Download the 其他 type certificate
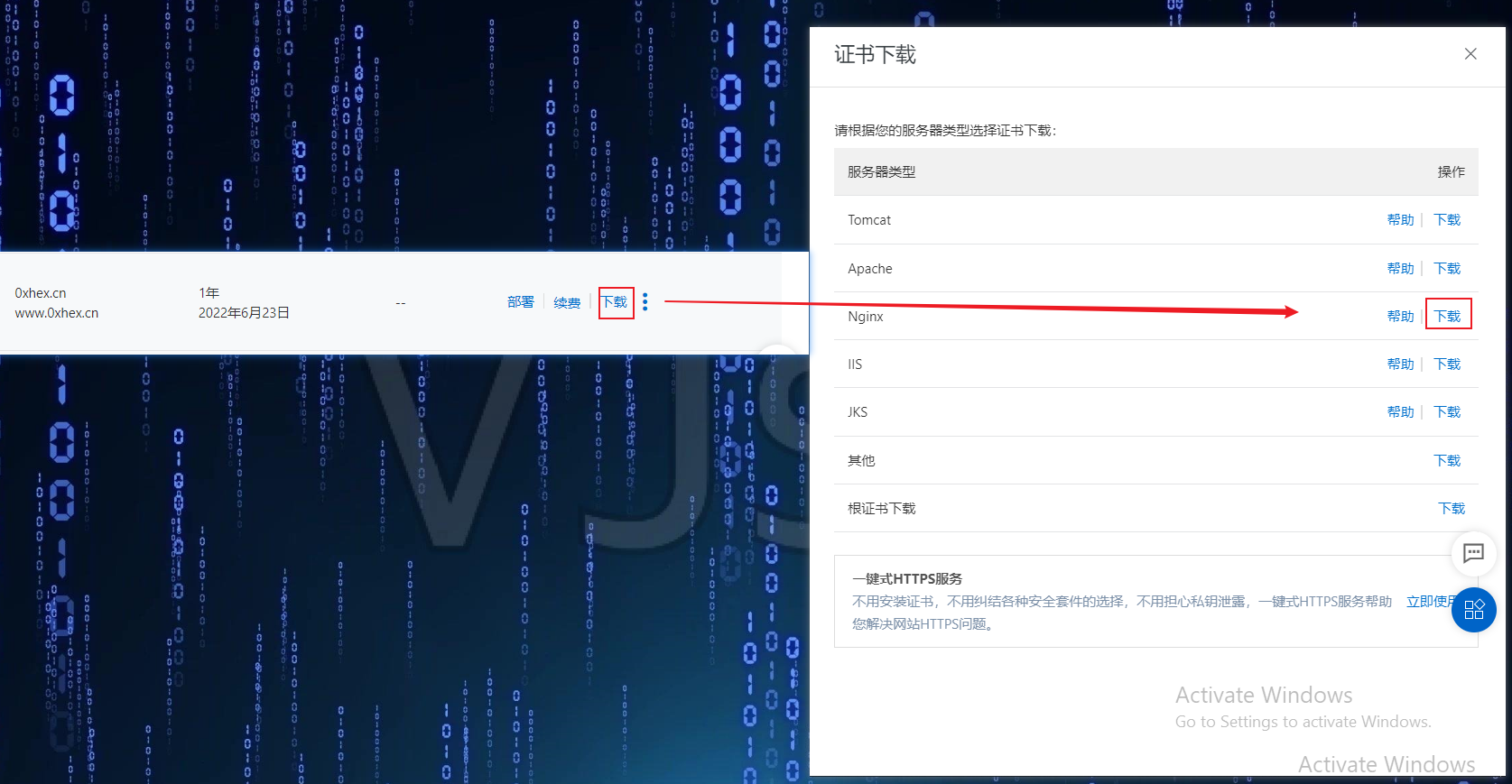Screen dimensions: 1512x784 (x=1447, y=461)
